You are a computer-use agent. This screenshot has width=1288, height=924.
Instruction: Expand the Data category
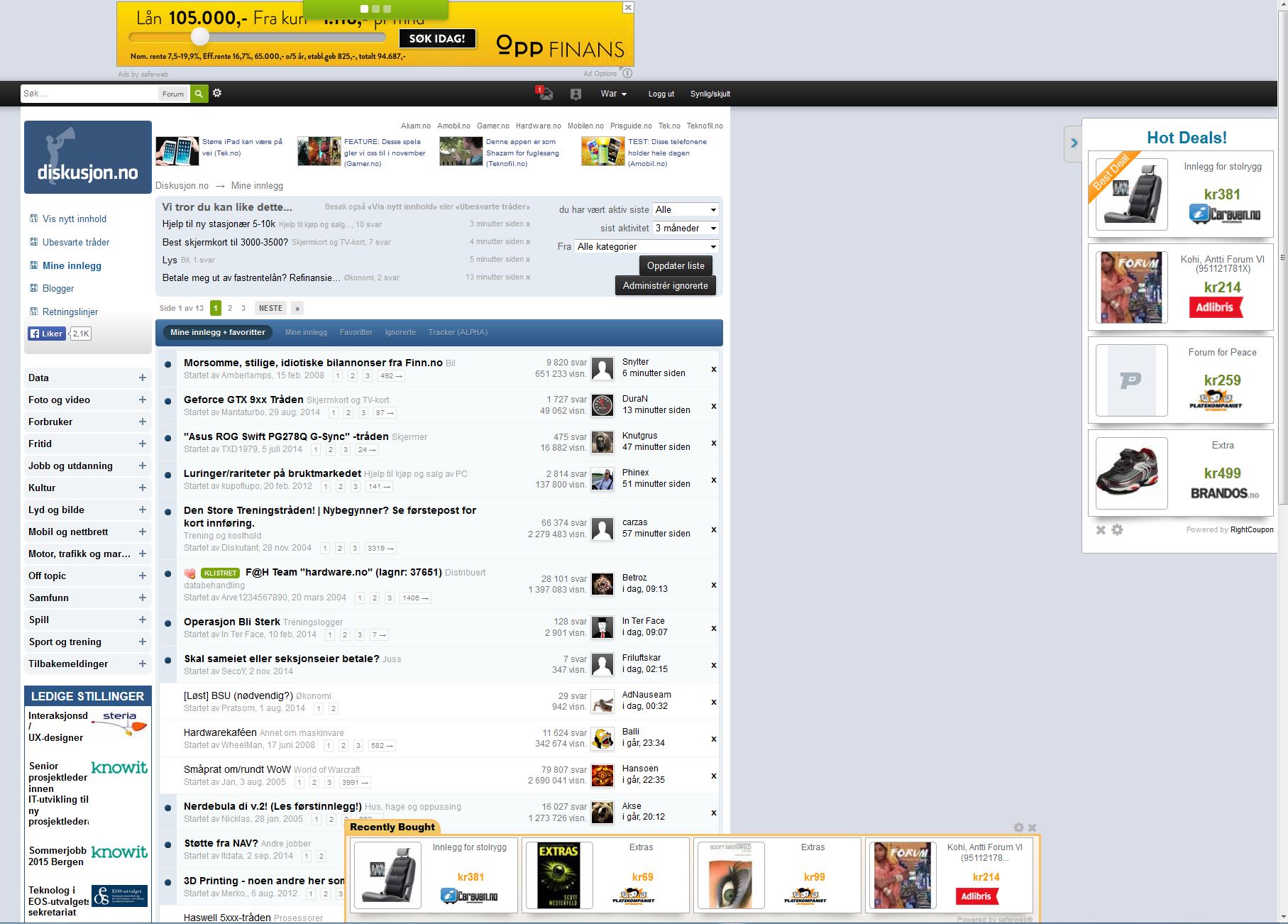point(142,378)
